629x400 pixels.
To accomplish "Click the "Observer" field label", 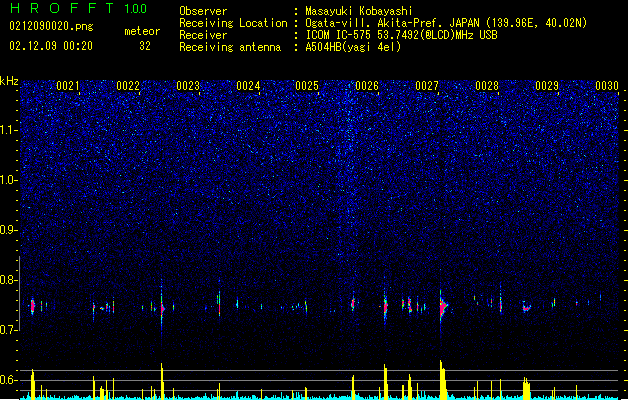I will click(203, 11).
